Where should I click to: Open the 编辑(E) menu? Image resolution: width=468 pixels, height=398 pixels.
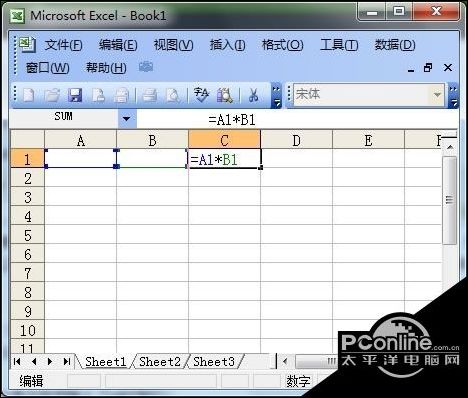tap(118, 45)
